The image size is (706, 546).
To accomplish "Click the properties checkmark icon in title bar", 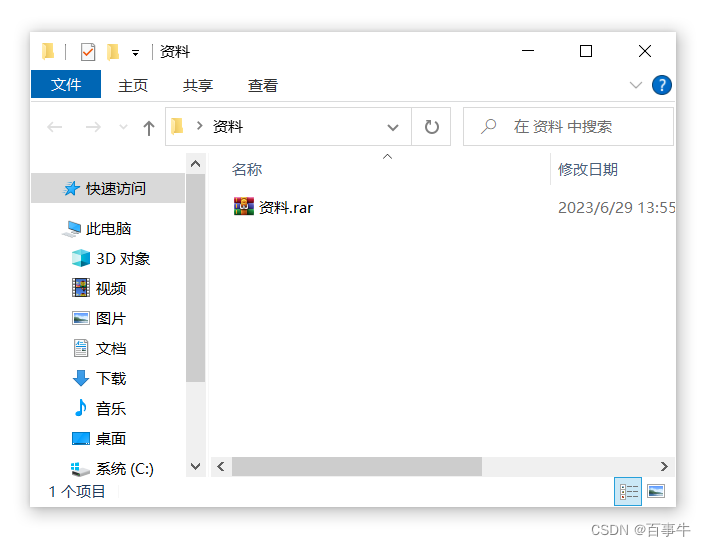I will (x=88, y=52).
